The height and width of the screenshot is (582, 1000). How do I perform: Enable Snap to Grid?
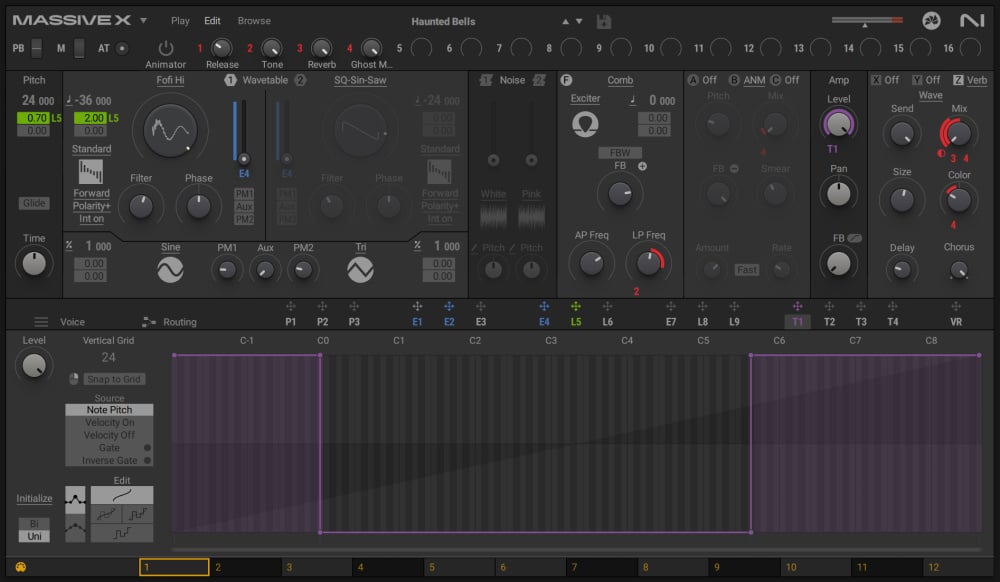pyautogui.click(x=114, y=379)
